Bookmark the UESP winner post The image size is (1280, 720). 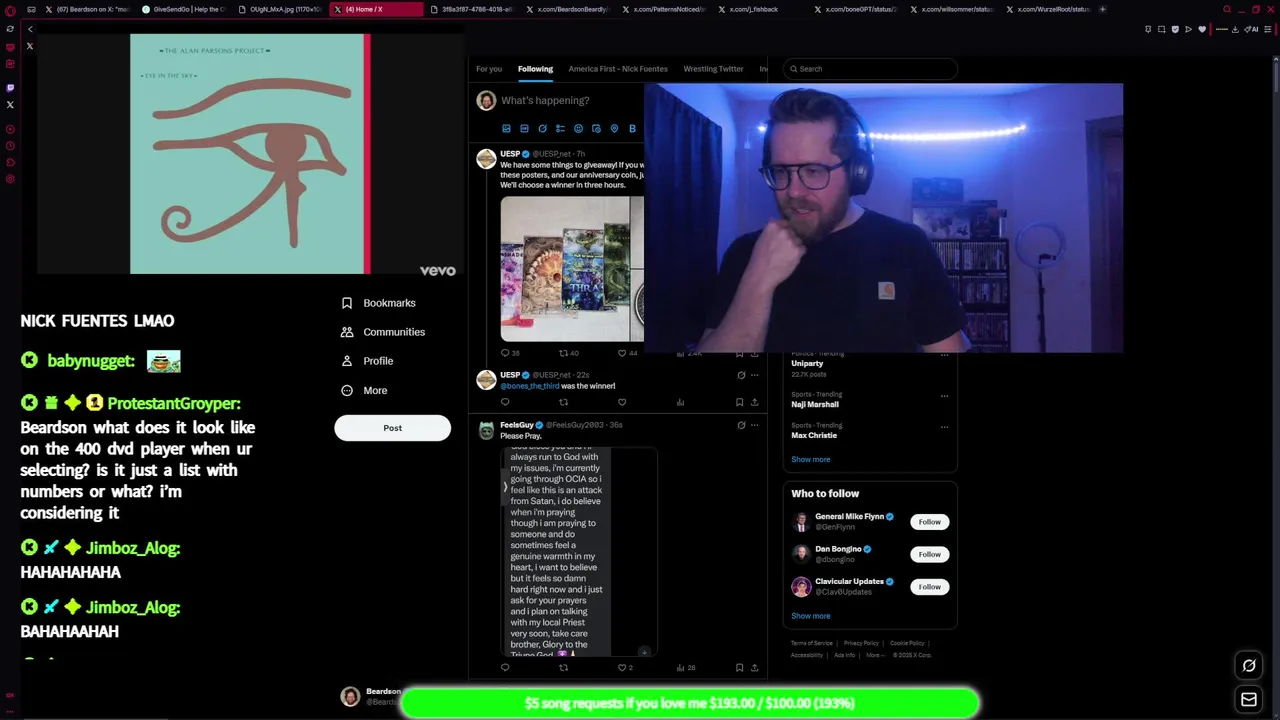739,402
